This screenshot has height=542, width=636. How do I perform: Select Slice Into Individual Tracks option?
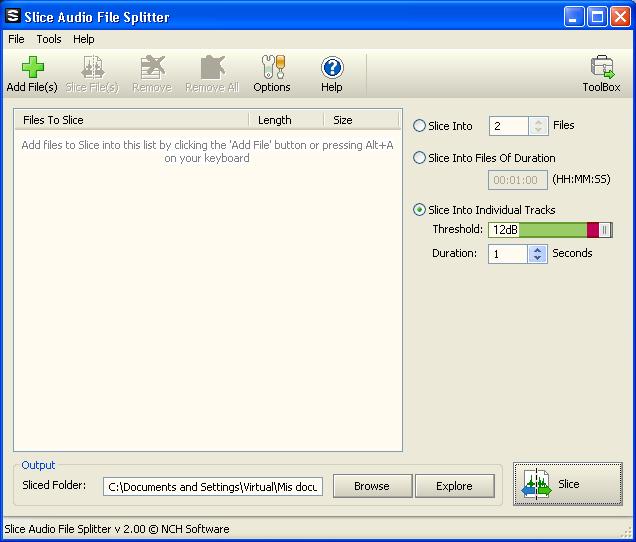pyautogui.click(x=419, y=210)
